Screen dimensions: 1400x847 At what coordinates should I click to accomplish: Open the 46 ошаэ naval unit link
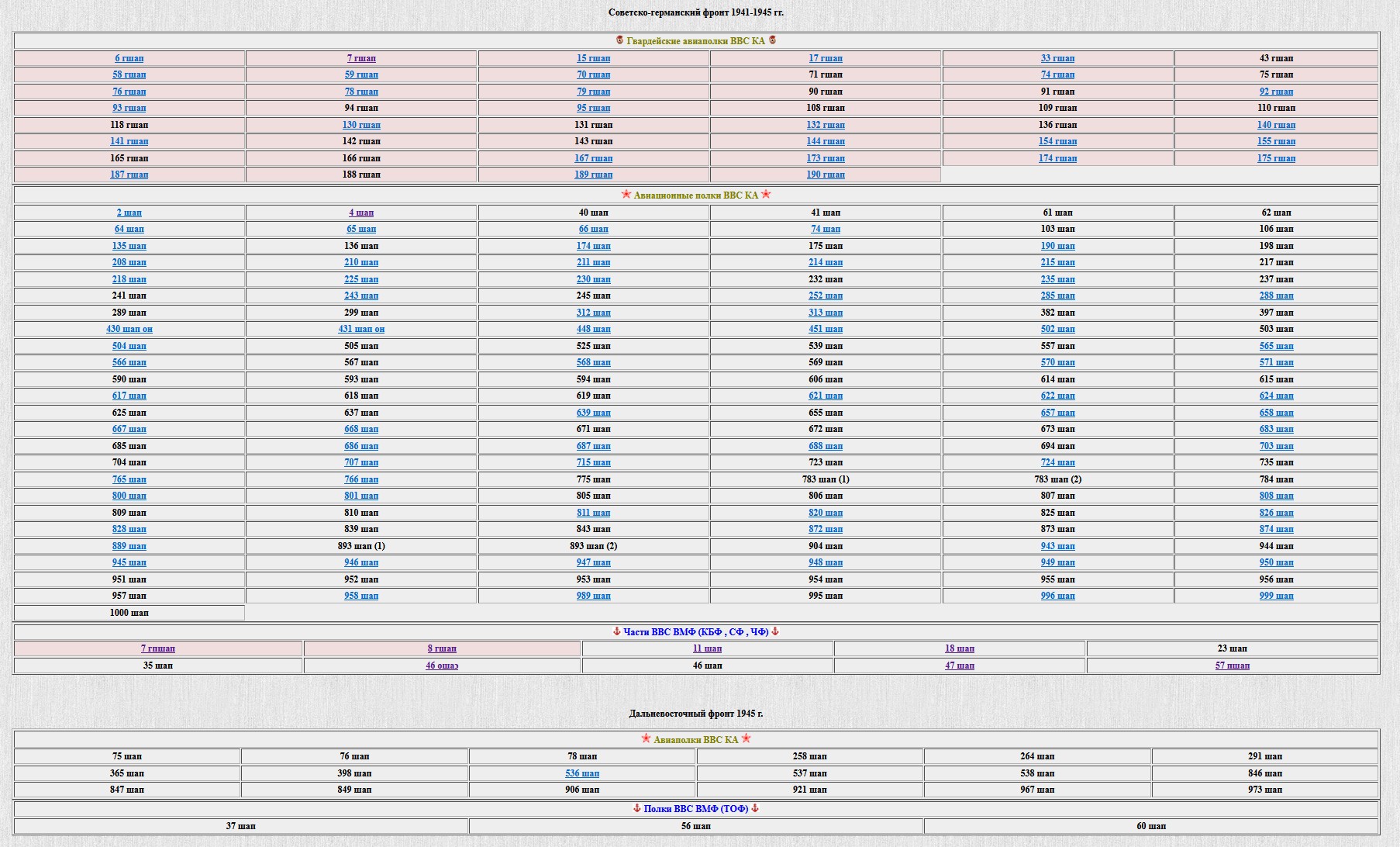click(x=442, y=665)
